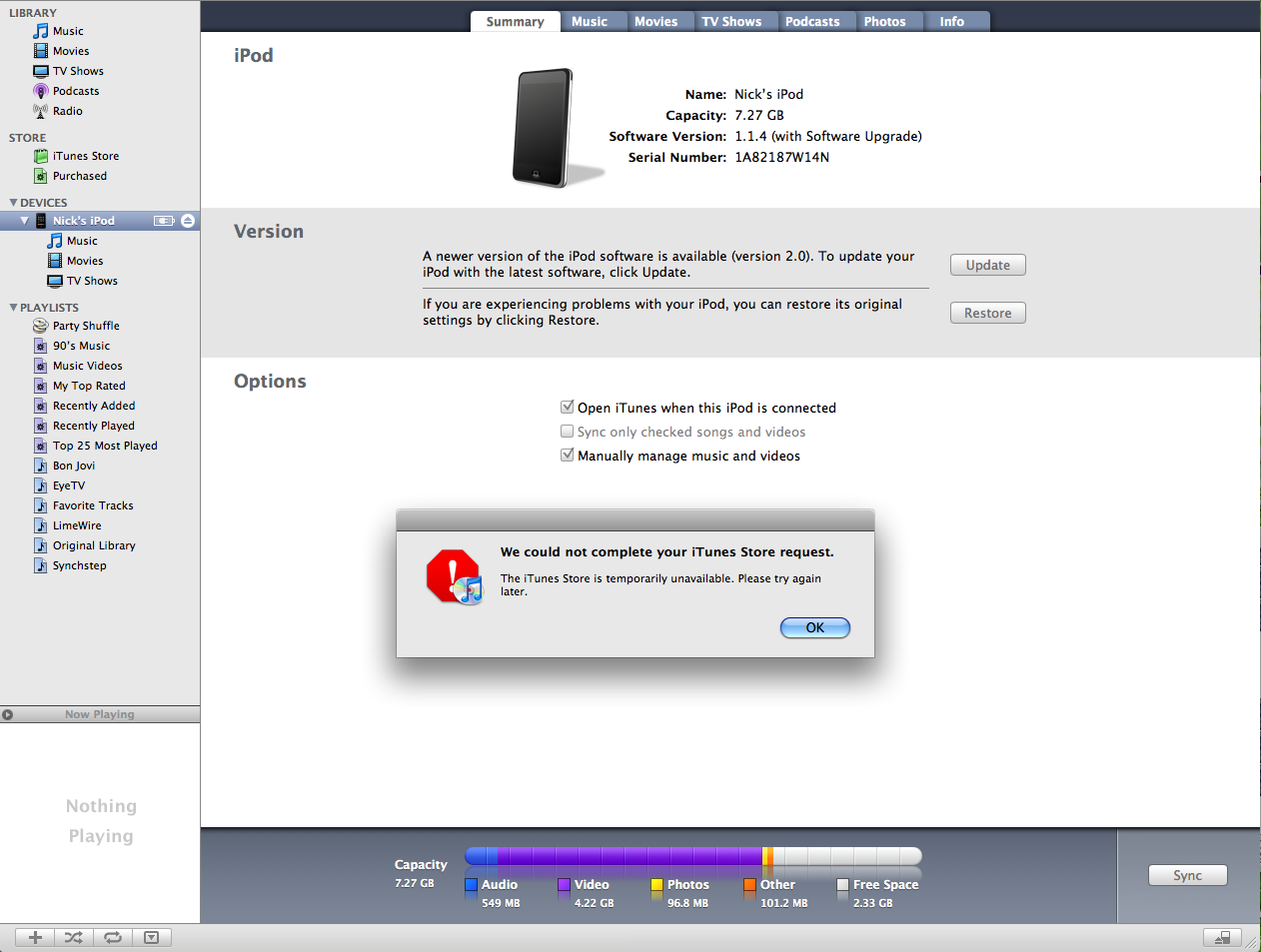Open the Party Shuffle playlist icon
This screenshot has height=952, width=1261.
click(x=41, y=326)
